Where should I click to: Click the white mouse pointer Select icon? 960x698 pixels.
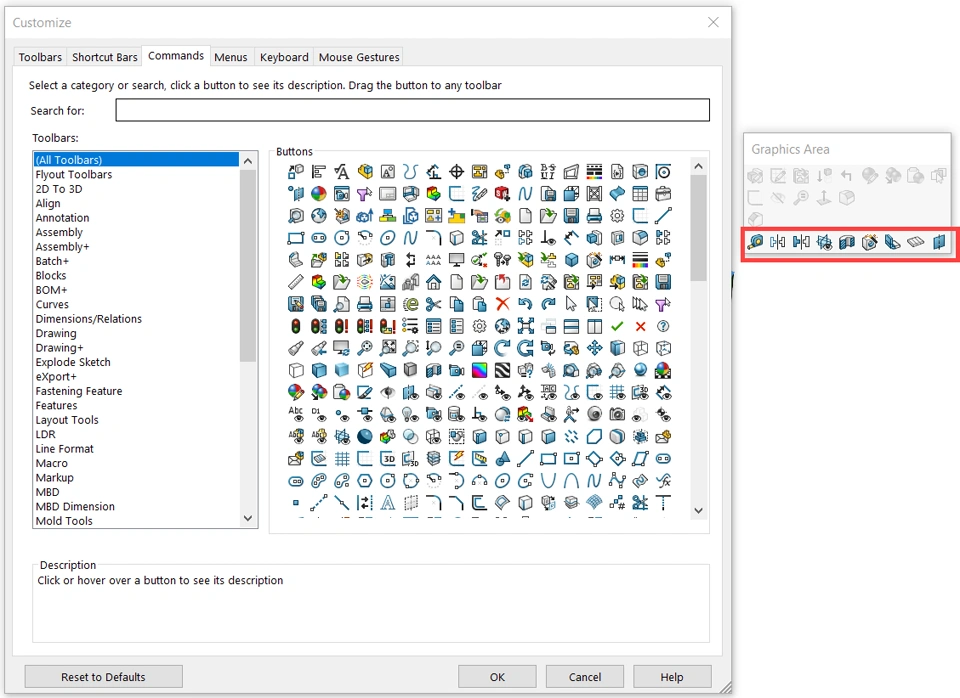pyautogui.click(x=571, y=304)
